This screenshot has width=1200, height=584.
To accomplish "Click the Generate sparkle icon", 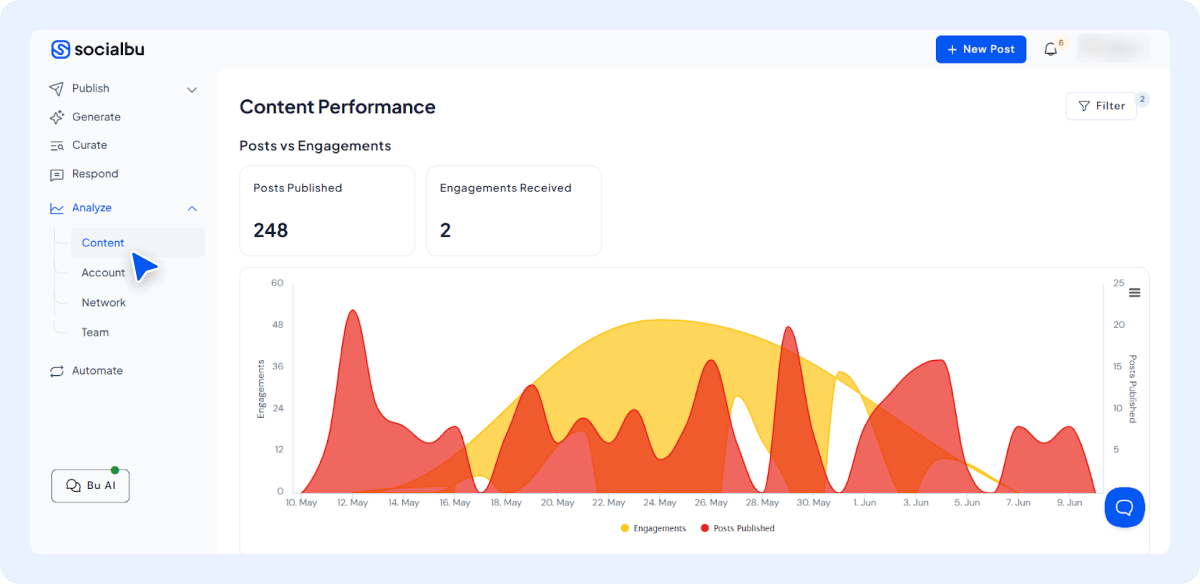I will coord(57,117).
